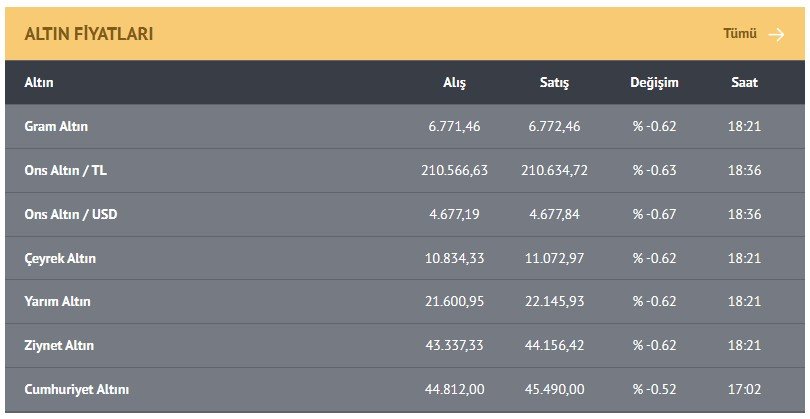Open the Tümü link
This screenshot has width=810, height=419.
pos(740,34)
